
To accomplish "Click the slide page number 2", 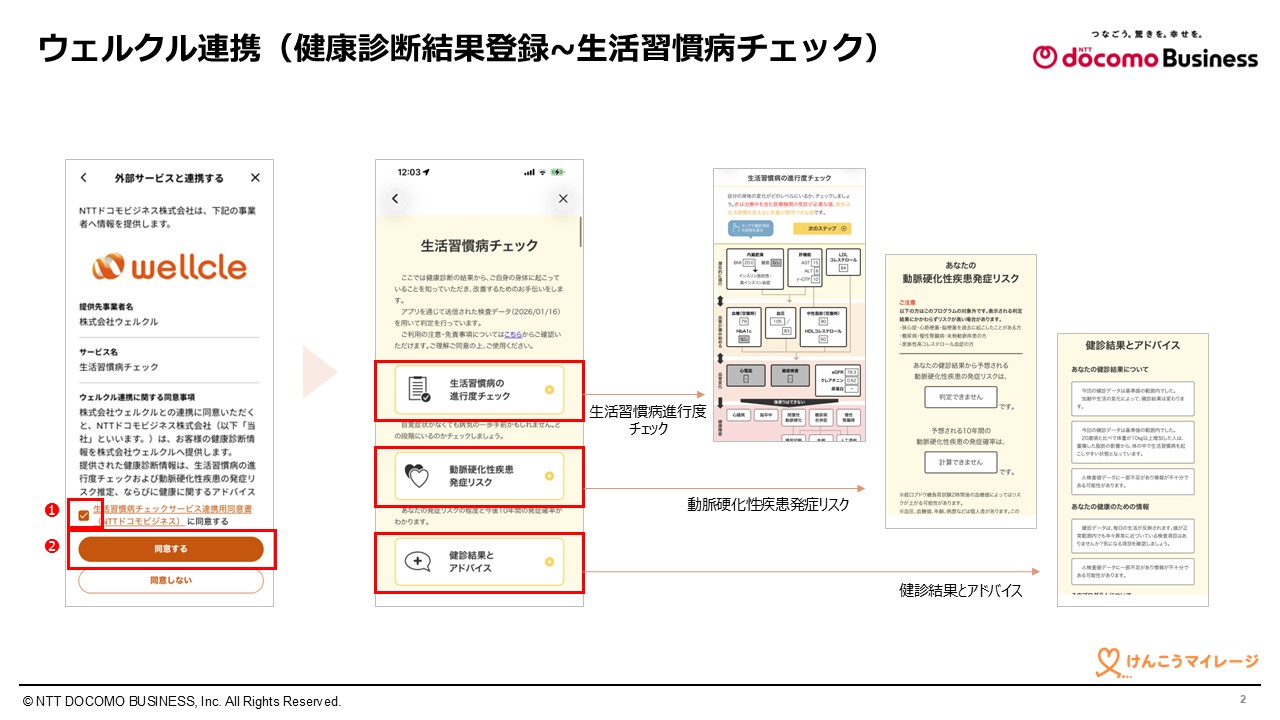I will pos(1243,699).
